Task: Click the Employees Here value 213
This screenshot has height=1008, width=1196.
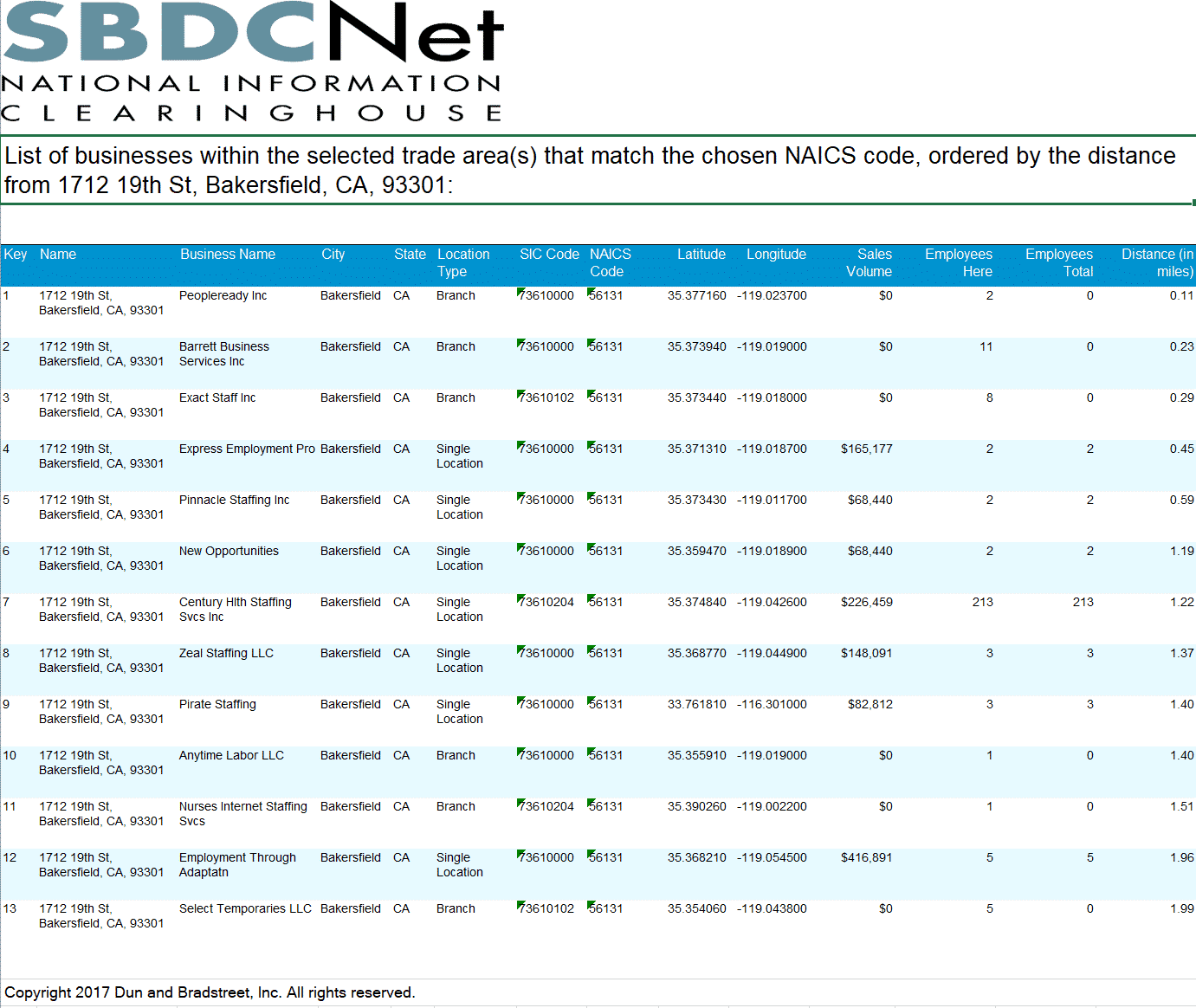Action: pos(983,603)
